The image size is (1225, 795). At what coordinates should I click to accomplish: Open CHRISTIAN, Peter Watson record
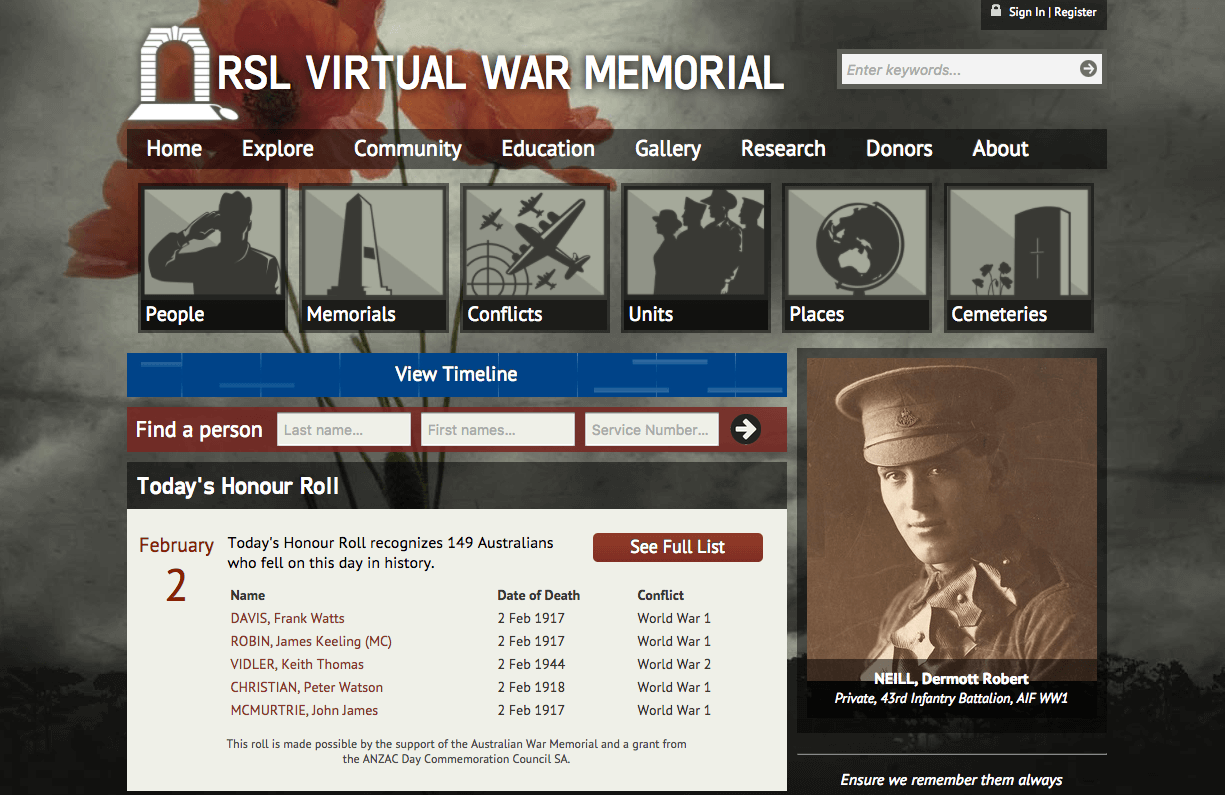pyautogui.click(x=306, y=687)
